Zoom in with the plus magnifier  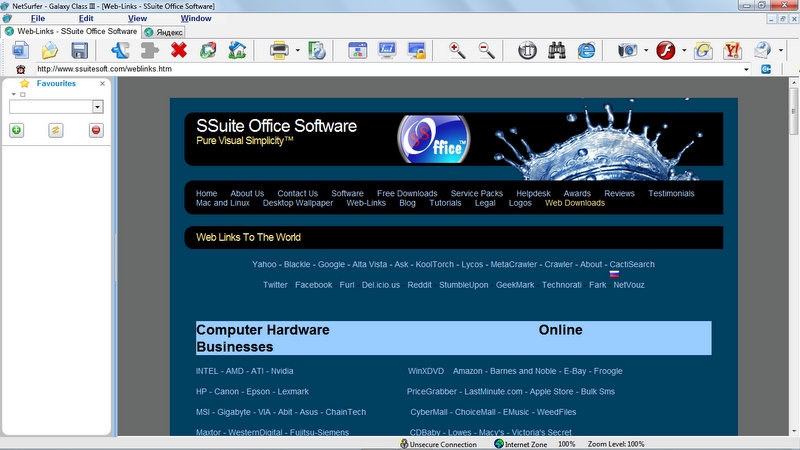tap(457, 51)
